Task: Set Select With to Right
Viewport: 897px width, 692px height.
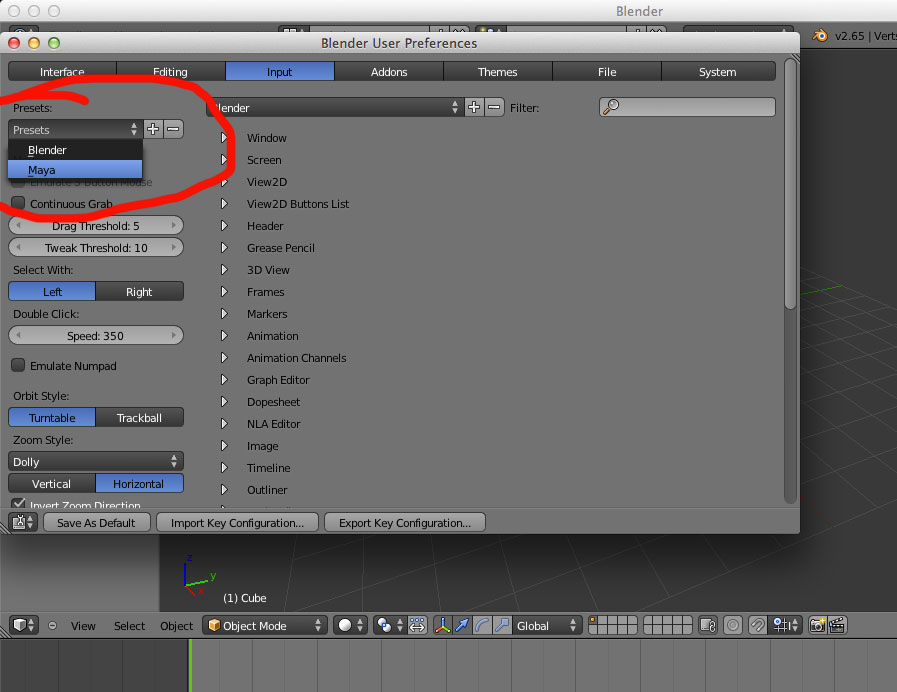Action: coord(140,291)
